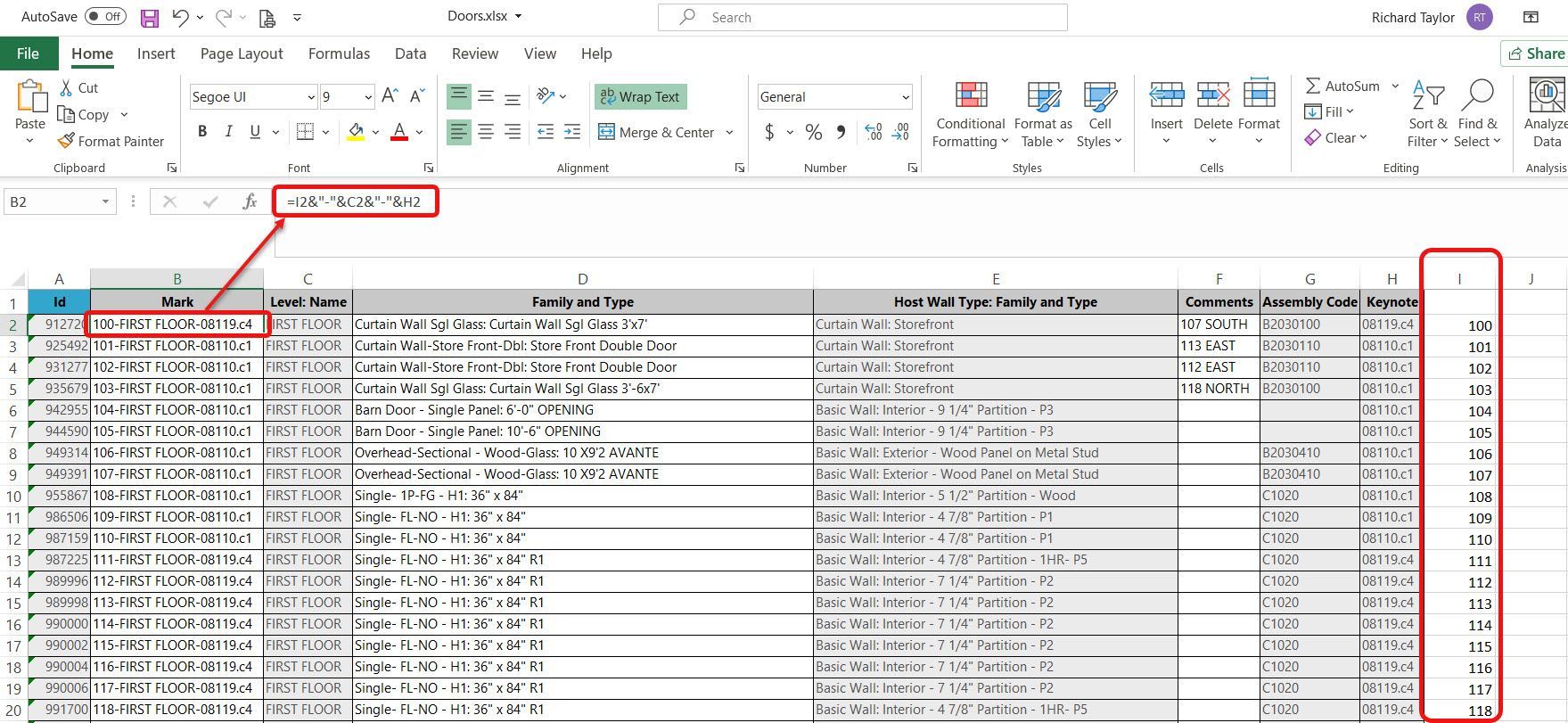Click Find & Select button
1568x723 pixels.
(1478, 114)
